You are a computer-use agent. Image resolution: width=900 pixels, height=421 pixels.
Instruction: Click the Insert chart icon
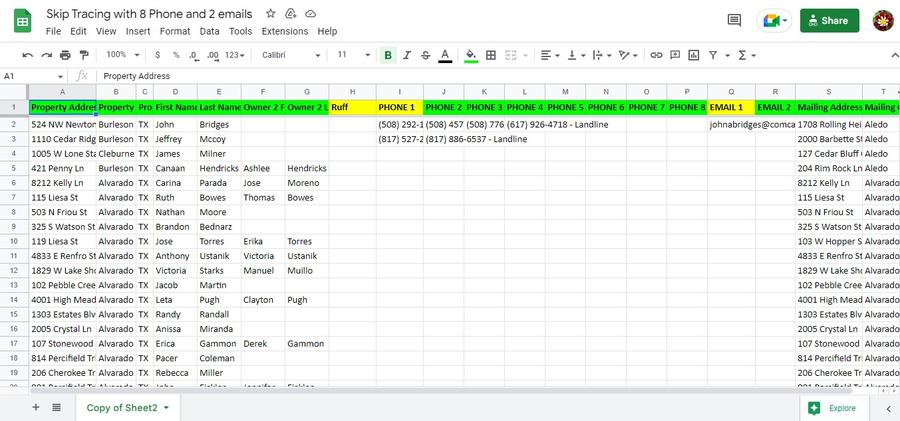pyautogui.click(x=694, y=55)
